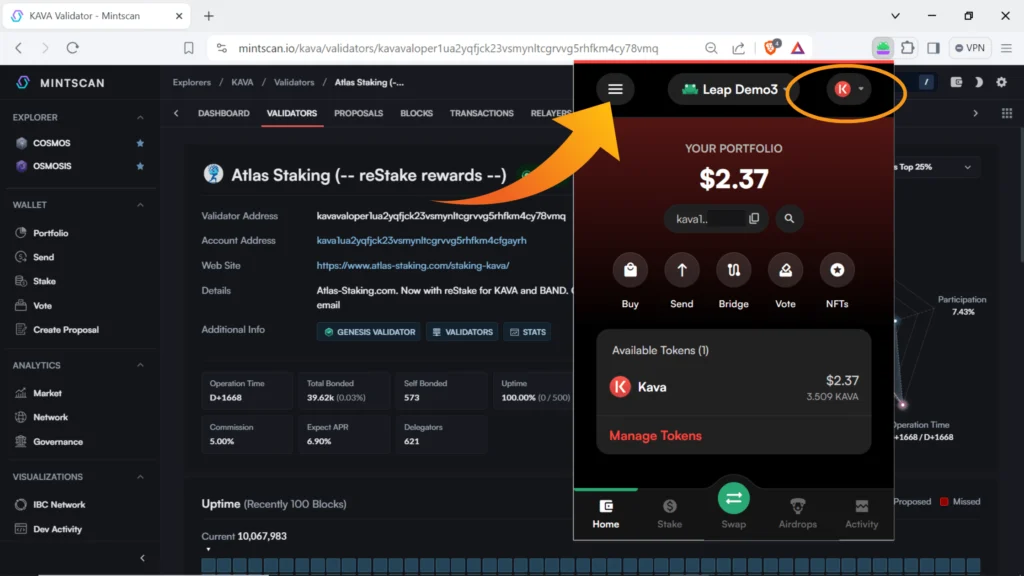Toggle the Osmosis favorite star
1024x576 pixels.
140,166
